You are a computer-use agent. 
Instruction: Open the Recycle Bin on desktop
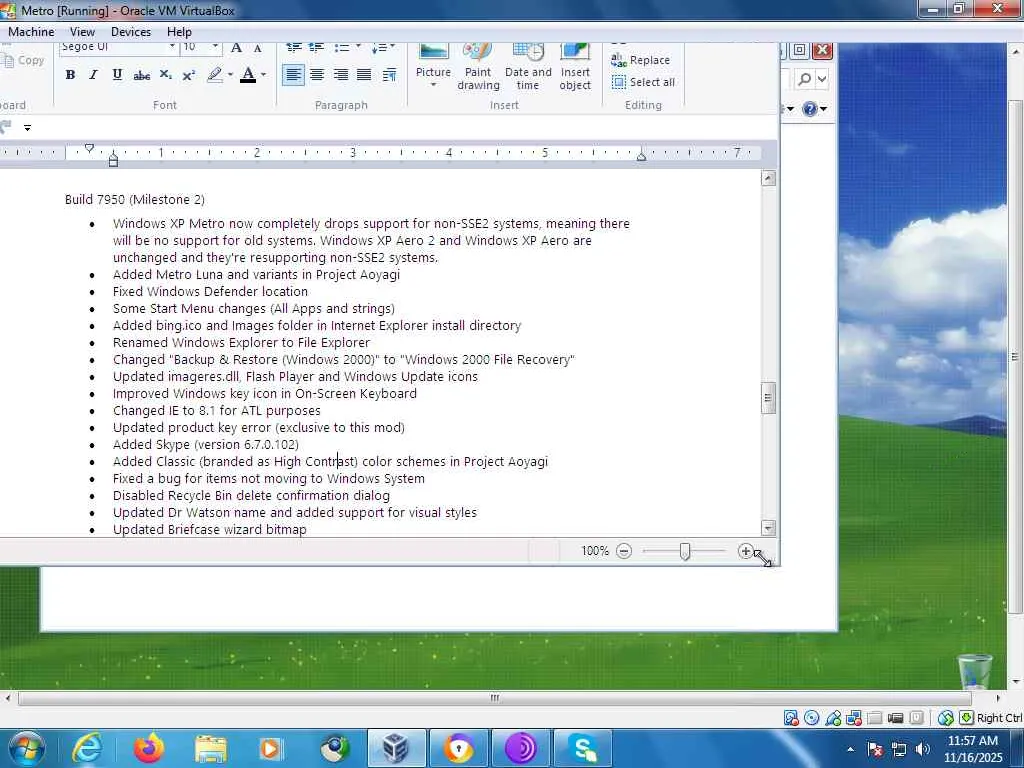click(974, 671)
